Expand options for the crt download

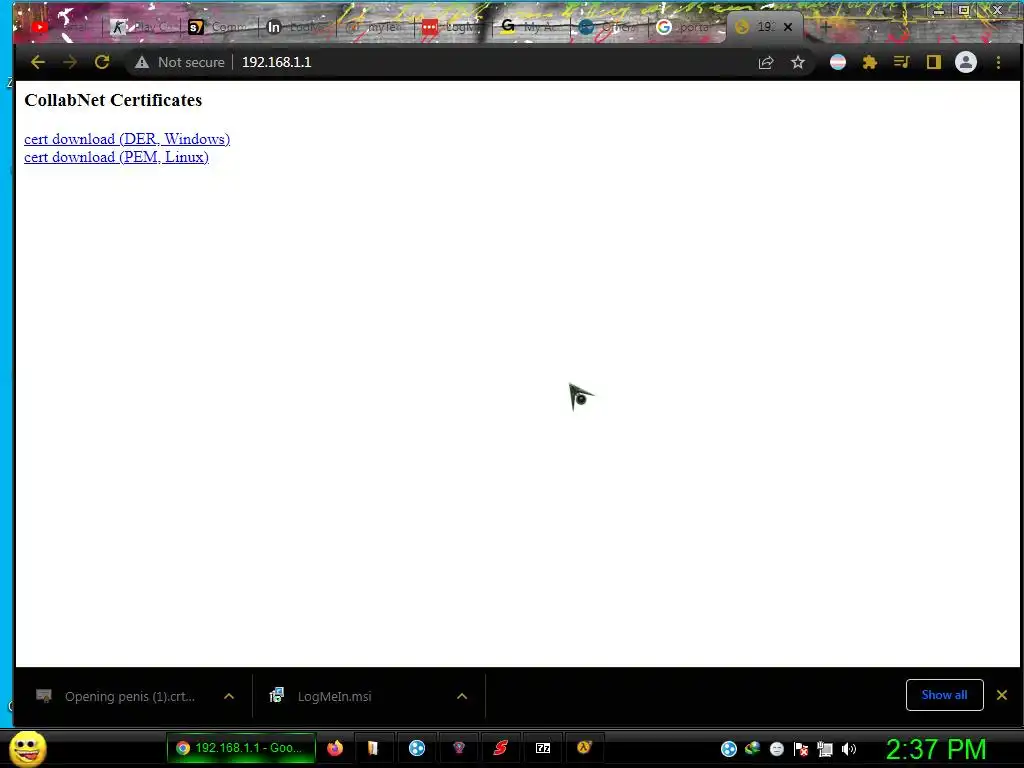click(x=229, y=696)
